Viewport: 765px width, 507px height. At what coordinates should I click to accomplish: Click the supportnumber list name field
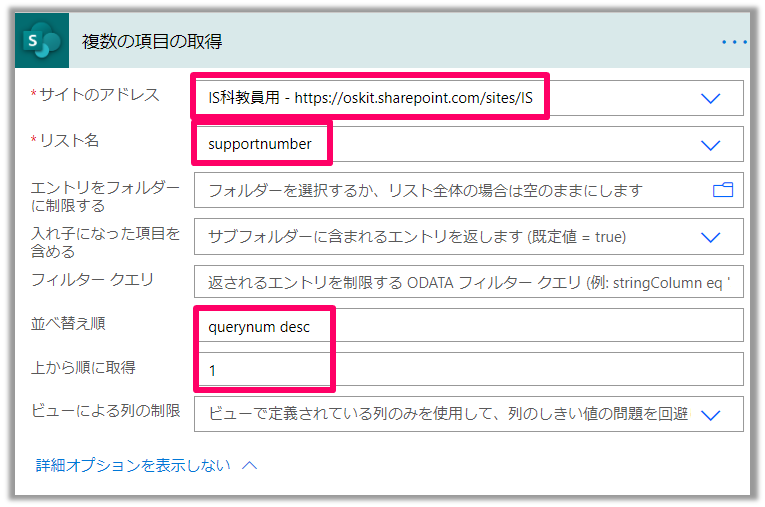pos(468,144)
